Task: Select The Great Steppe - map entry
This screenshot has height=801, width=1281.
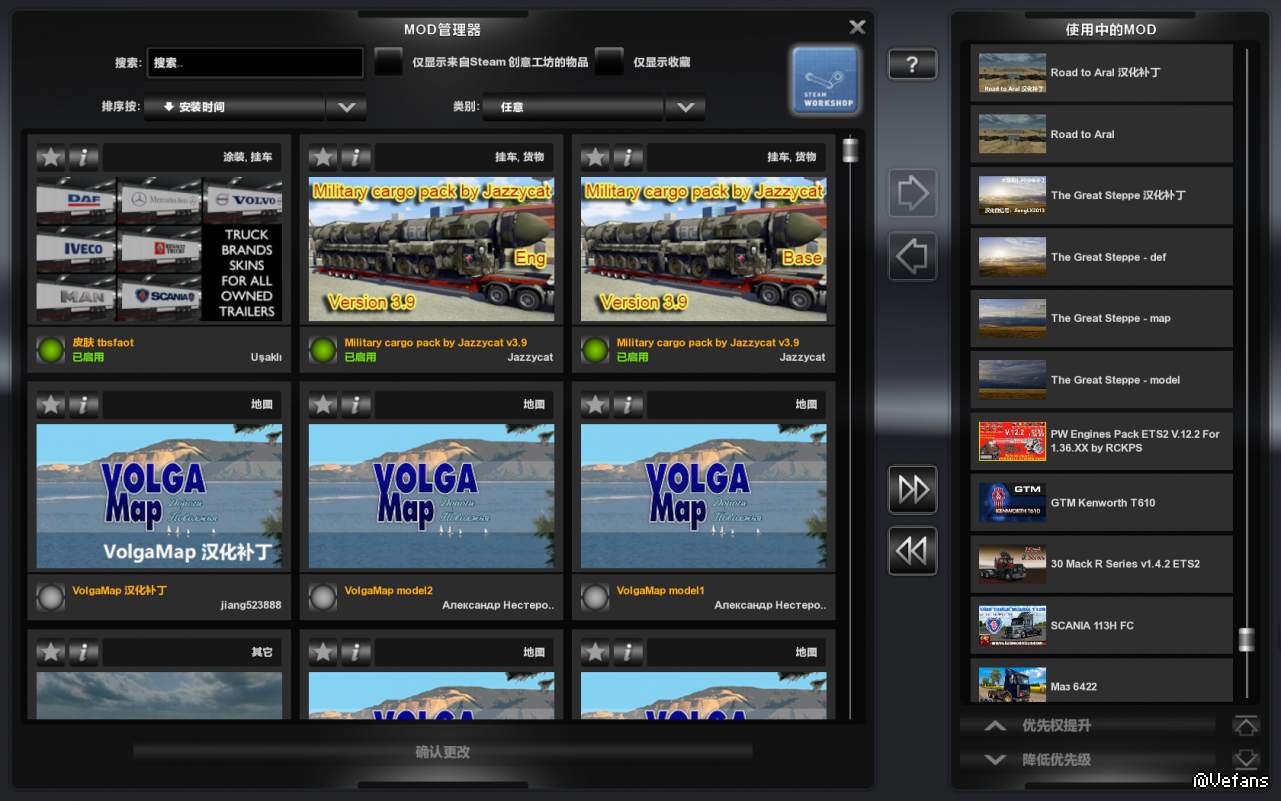Action: [1102, 318]
